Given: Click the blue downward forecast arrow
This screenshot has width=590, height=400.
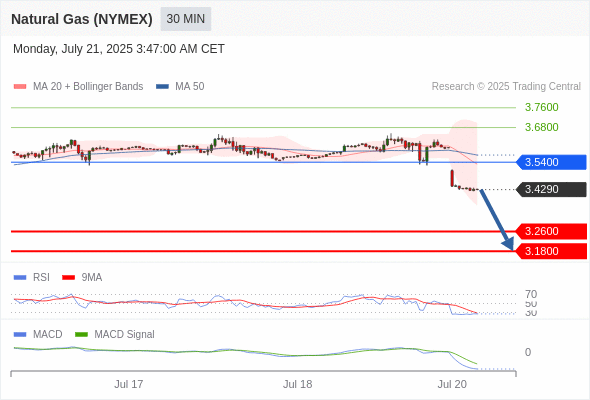Looking at the screenshot, I should click(497, 220).
